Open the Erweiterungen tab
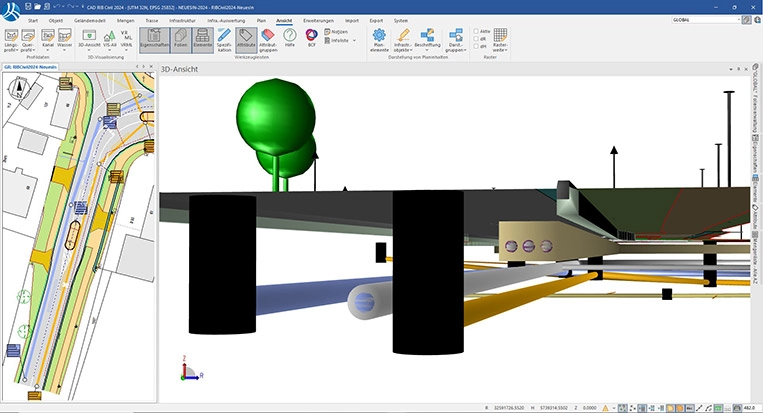Image resolution: width=763 pixels, height=413 pixels. click(318, 20)
